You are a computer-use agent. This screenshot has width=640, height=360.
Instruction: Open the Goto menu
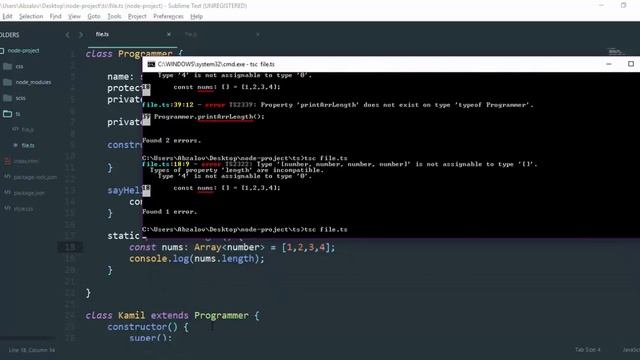(x=94, y=16)
